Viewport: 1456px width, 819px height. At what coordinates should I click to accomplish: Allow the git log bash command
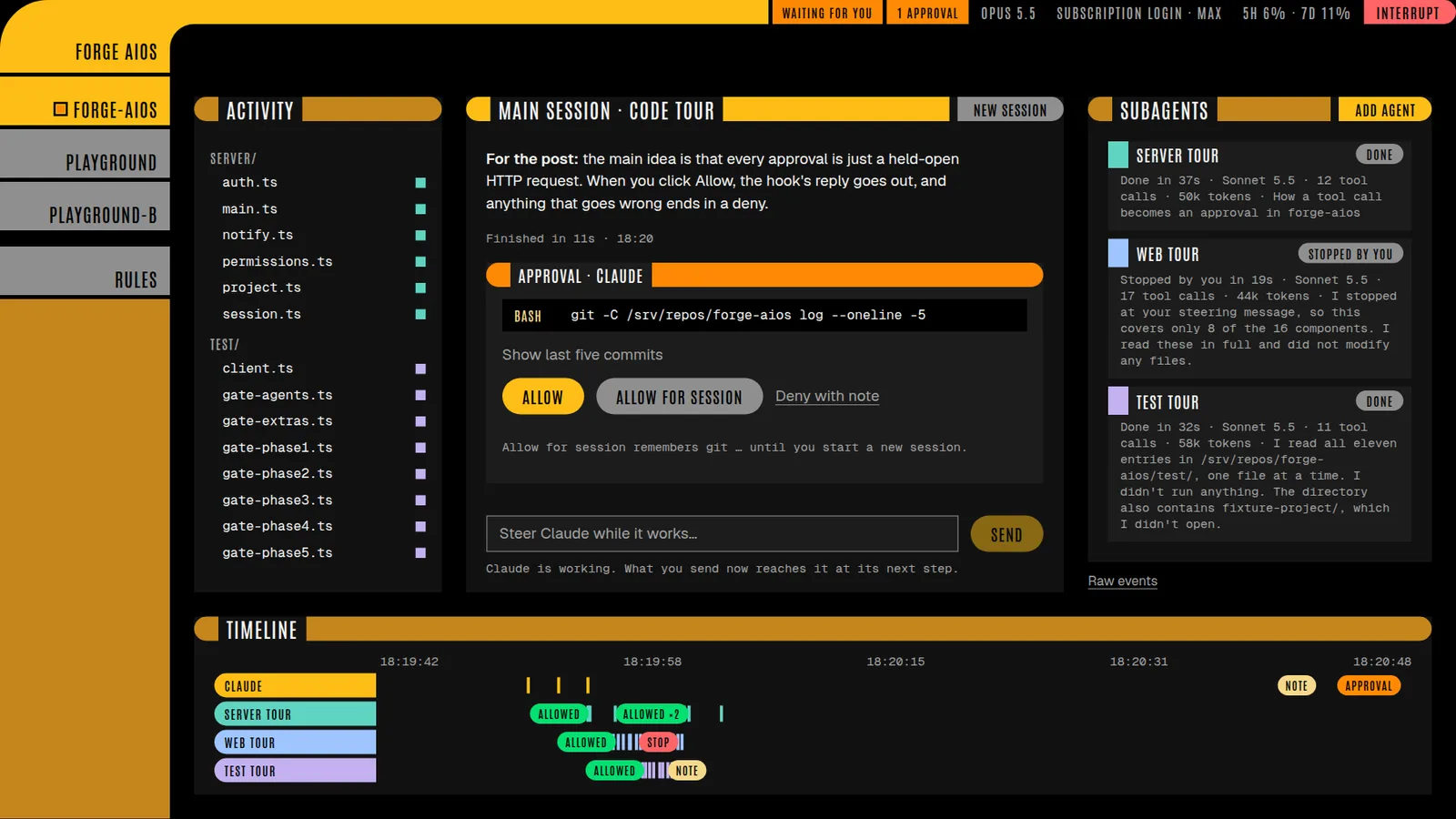pos(543,397)
